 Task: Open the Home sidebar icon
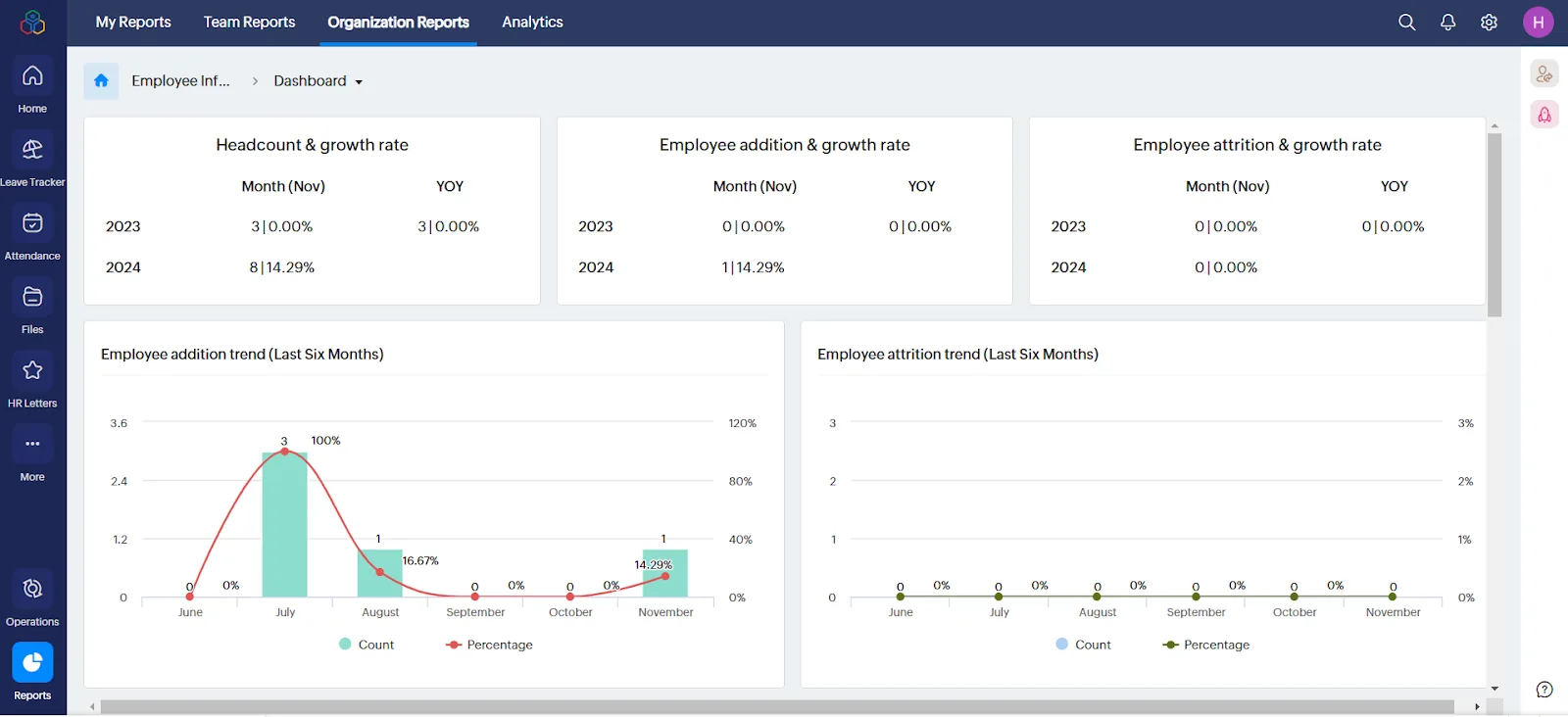(32, 76)
